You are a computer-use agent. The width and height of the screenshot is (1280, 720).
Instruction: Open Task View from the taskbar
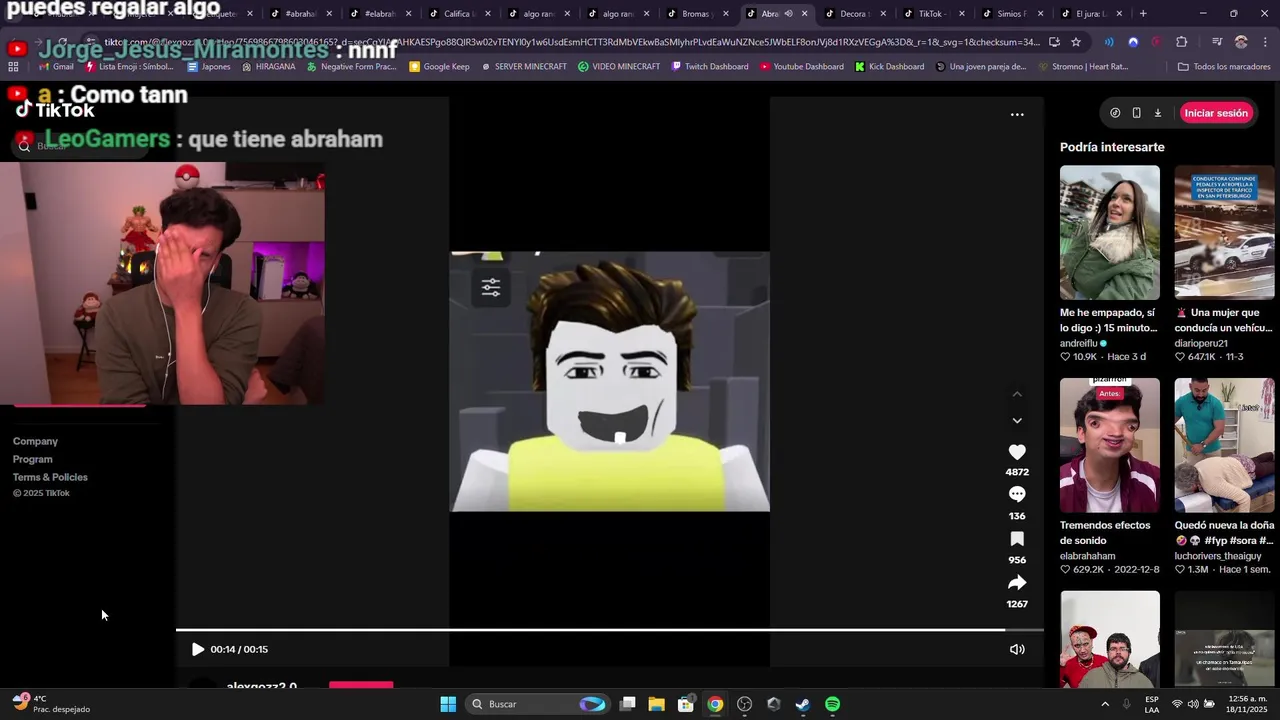(628, 704)
